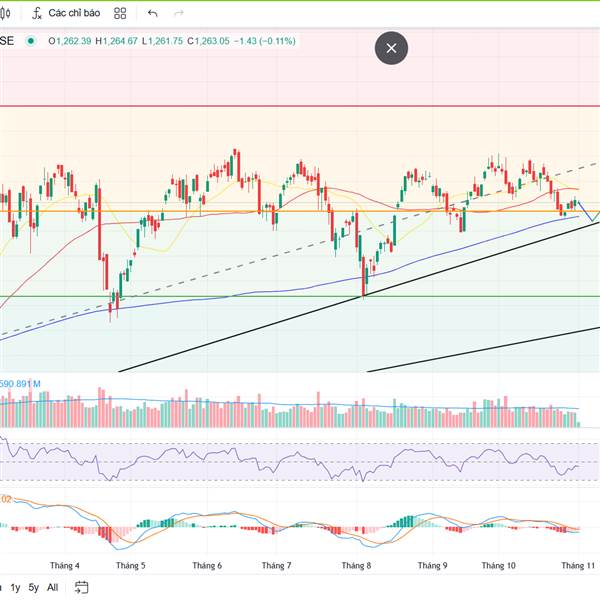Select the red horizontal resistance line
Viewport: 600px width, 600px height.
(x=300, y=106)
